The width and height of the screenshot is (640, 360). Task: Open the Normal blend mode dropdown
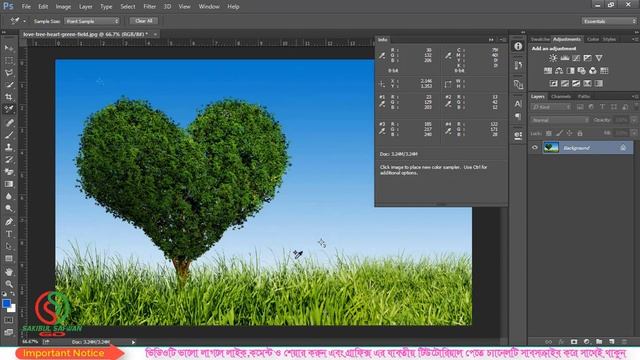(560, 120)
